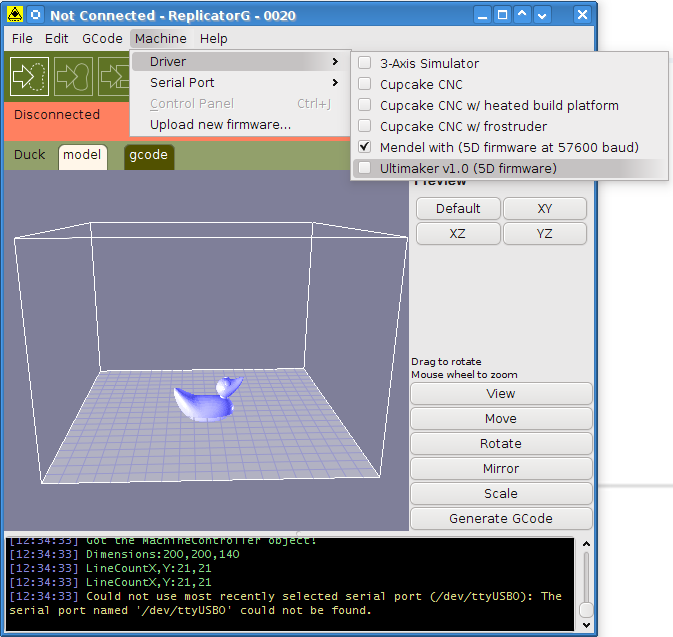Click the Generate GCode button
The height and width of the screenshot is (637, 673).
coord(501,519)
